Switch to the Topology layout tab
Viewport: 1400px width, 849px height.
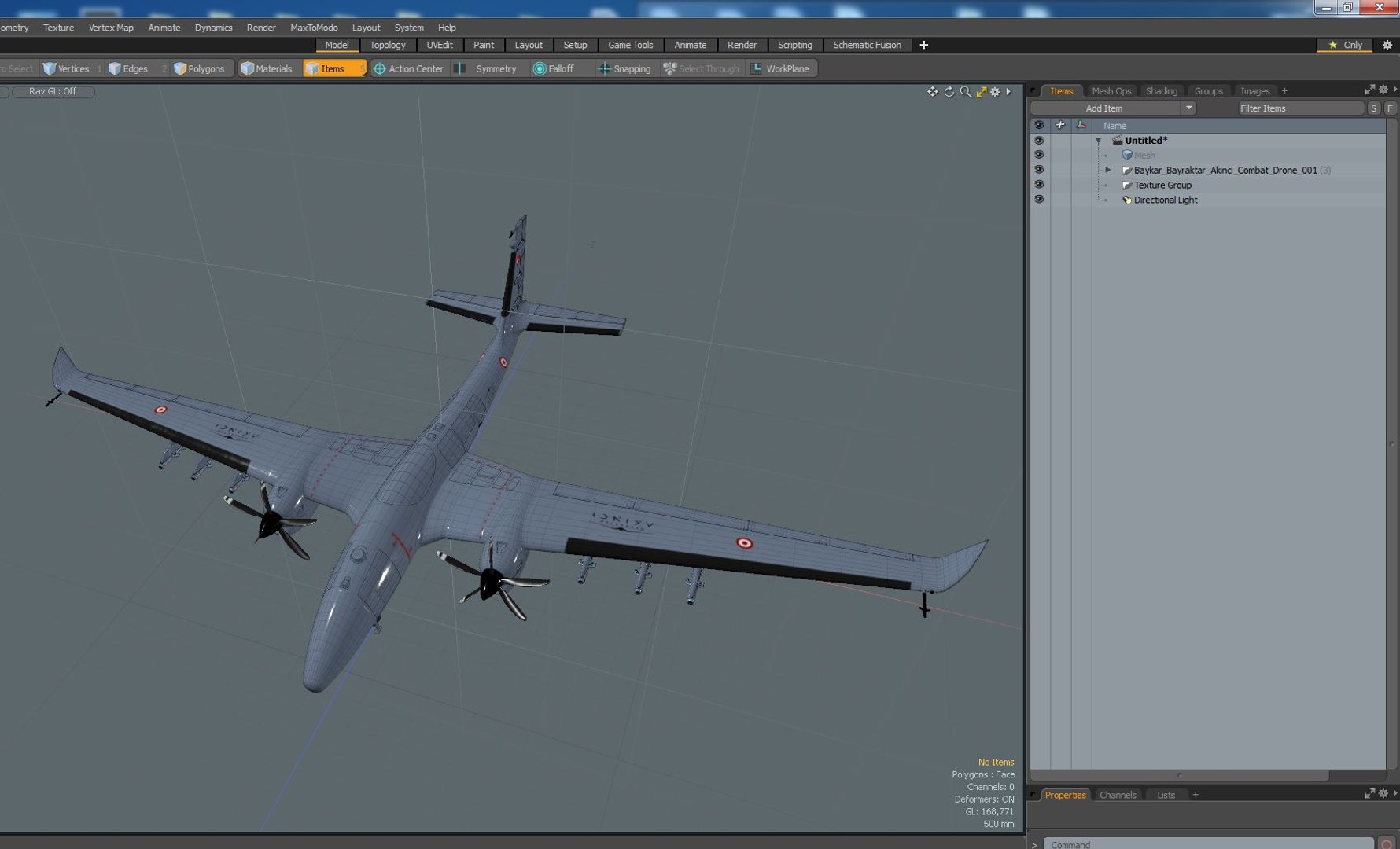coord(387,45)
